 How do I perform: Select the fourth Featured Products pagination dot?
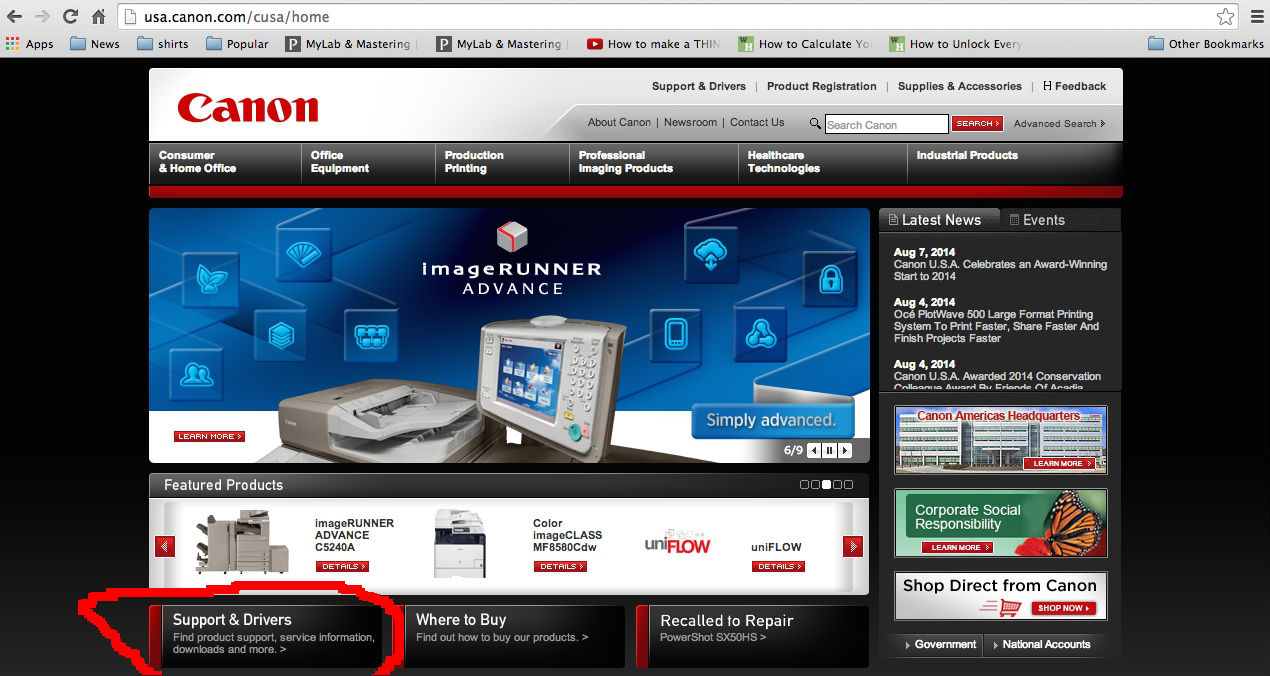click(x=837, y=485)
